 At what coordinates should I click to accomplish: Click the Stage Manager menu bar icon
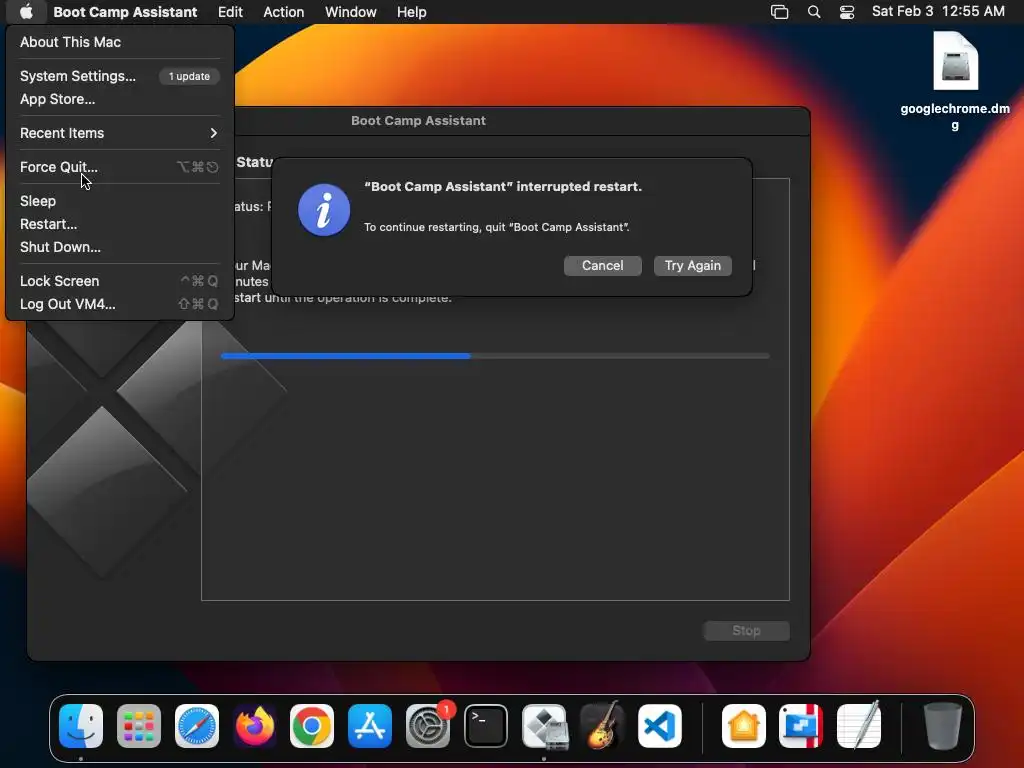[780, 12]
